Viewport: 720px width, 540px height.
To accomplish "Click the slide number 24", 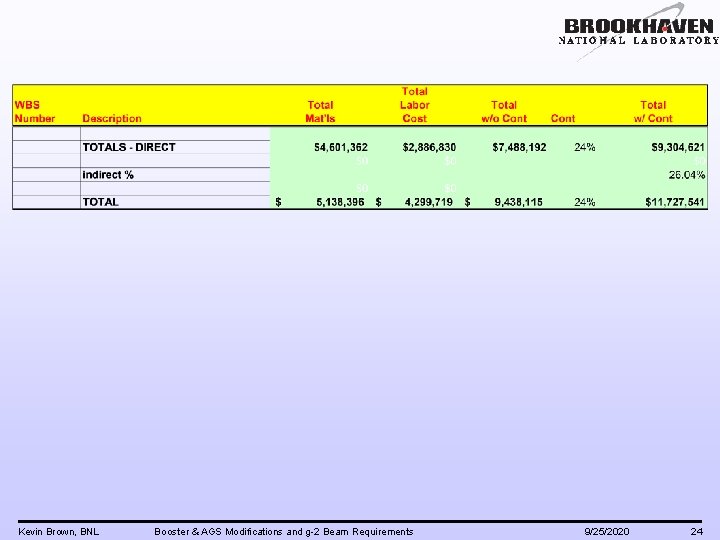I will pyautogui.click(x=697, y=532).
